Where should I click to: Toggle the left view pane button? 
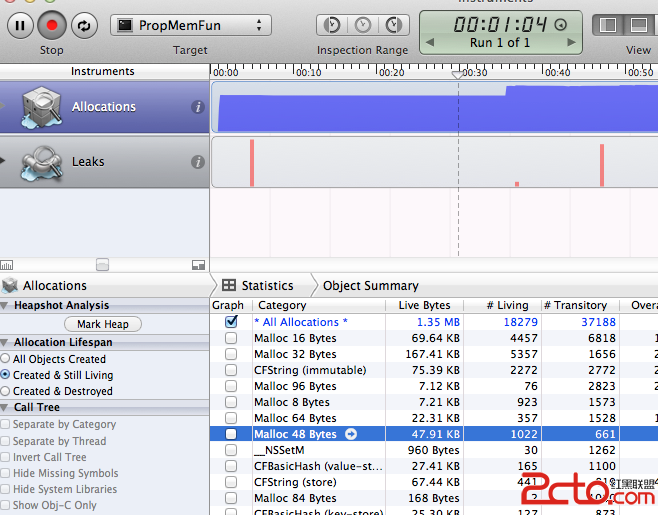(608, 26)
